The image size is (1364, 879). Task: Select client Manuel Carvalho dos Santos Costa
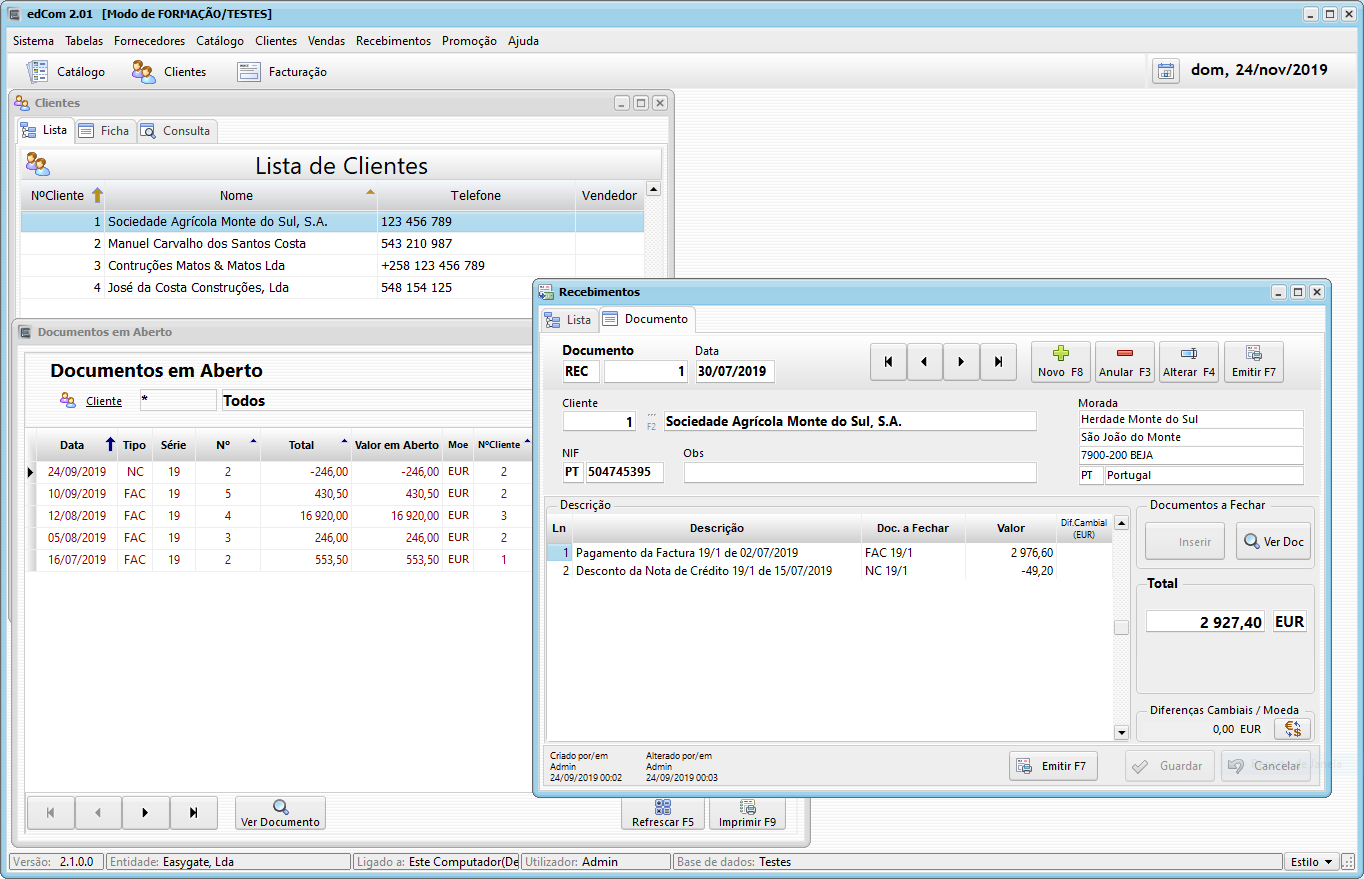point(332,243)
